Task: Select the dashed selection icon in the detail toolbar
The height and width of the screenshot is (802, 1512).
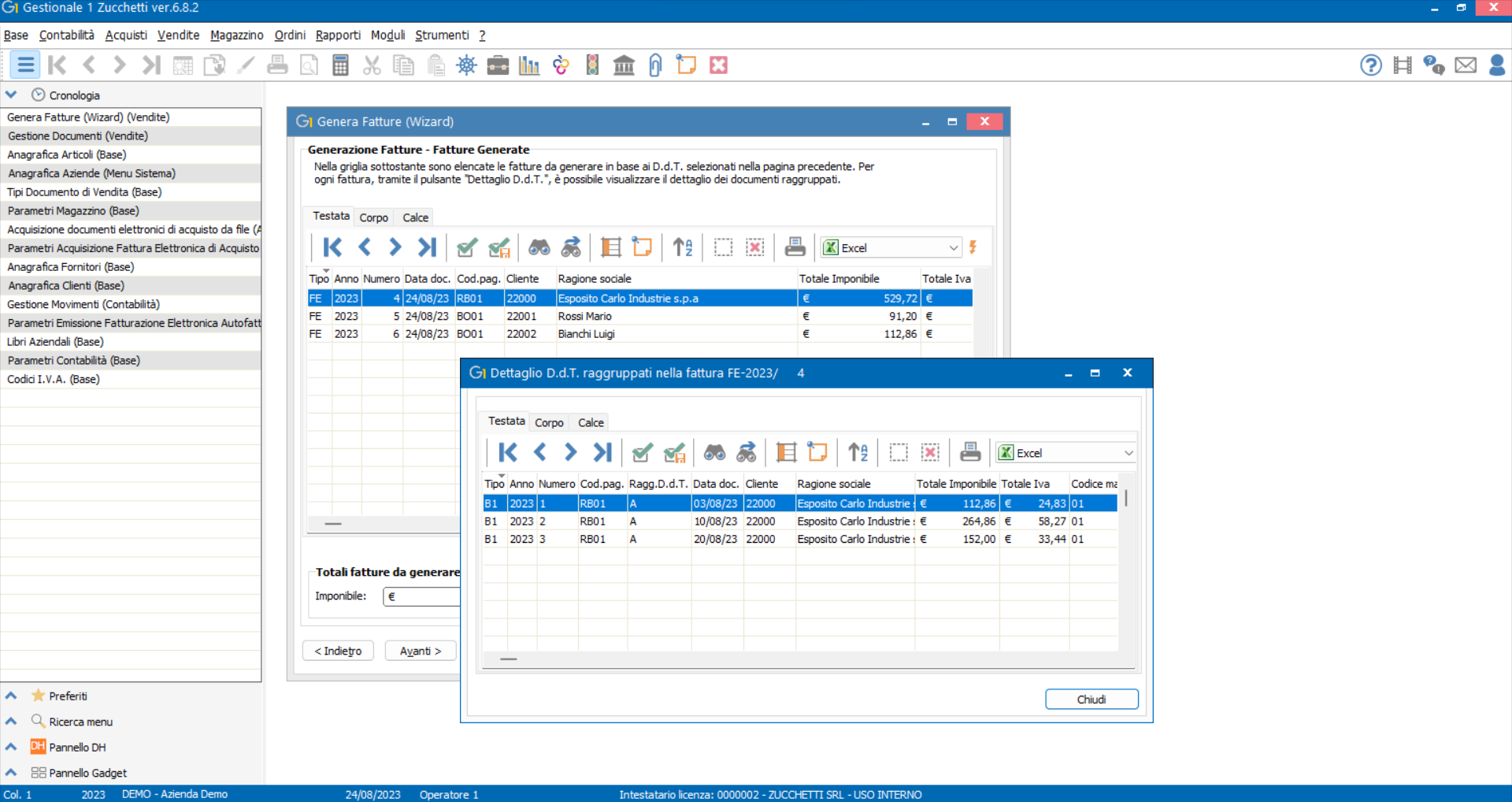Action: pos(898,451)
